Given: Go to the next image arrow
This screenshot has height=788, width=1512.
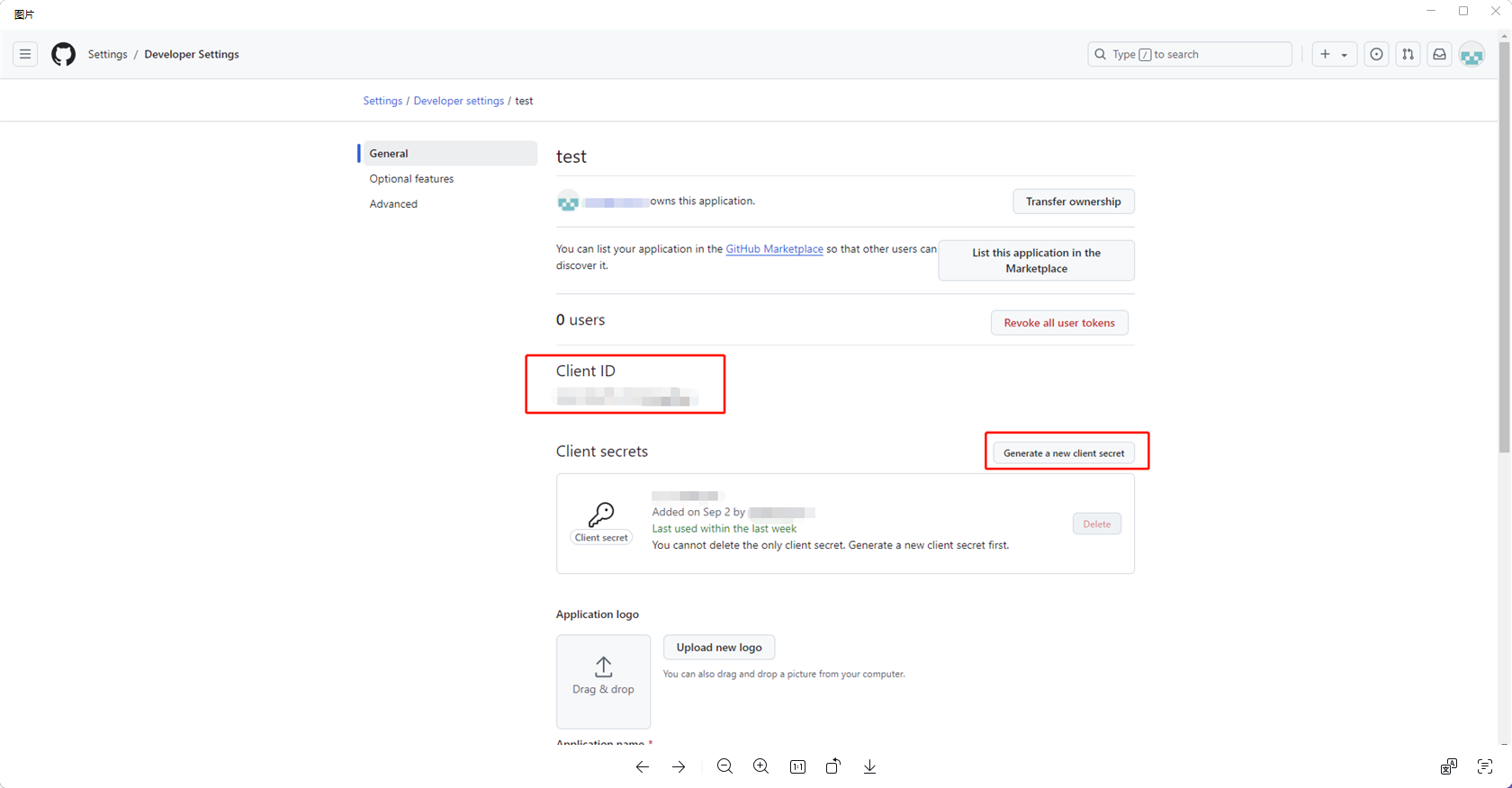Looking at the screenshot, I should (x=679, y=766).
